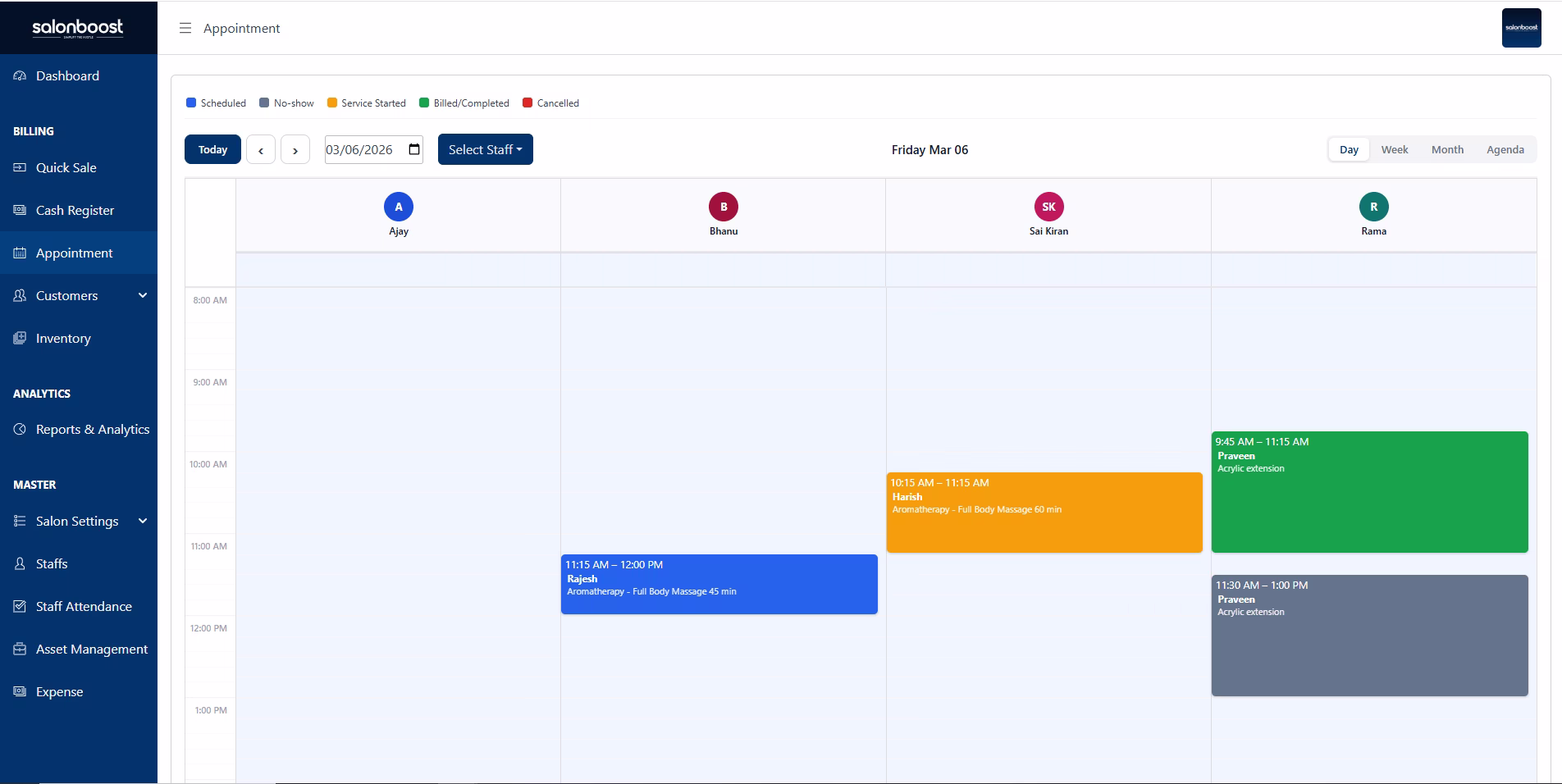The image size is (1562, 784).
Task: Click the Service Started orange swatch
Action: tap(332, 103)
